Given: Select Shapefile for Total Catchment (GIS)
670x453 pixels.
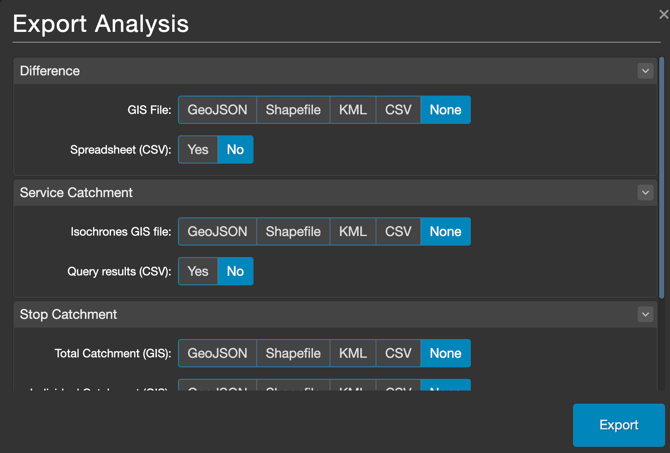Looking at the screenshot, I should pos(293,354).
